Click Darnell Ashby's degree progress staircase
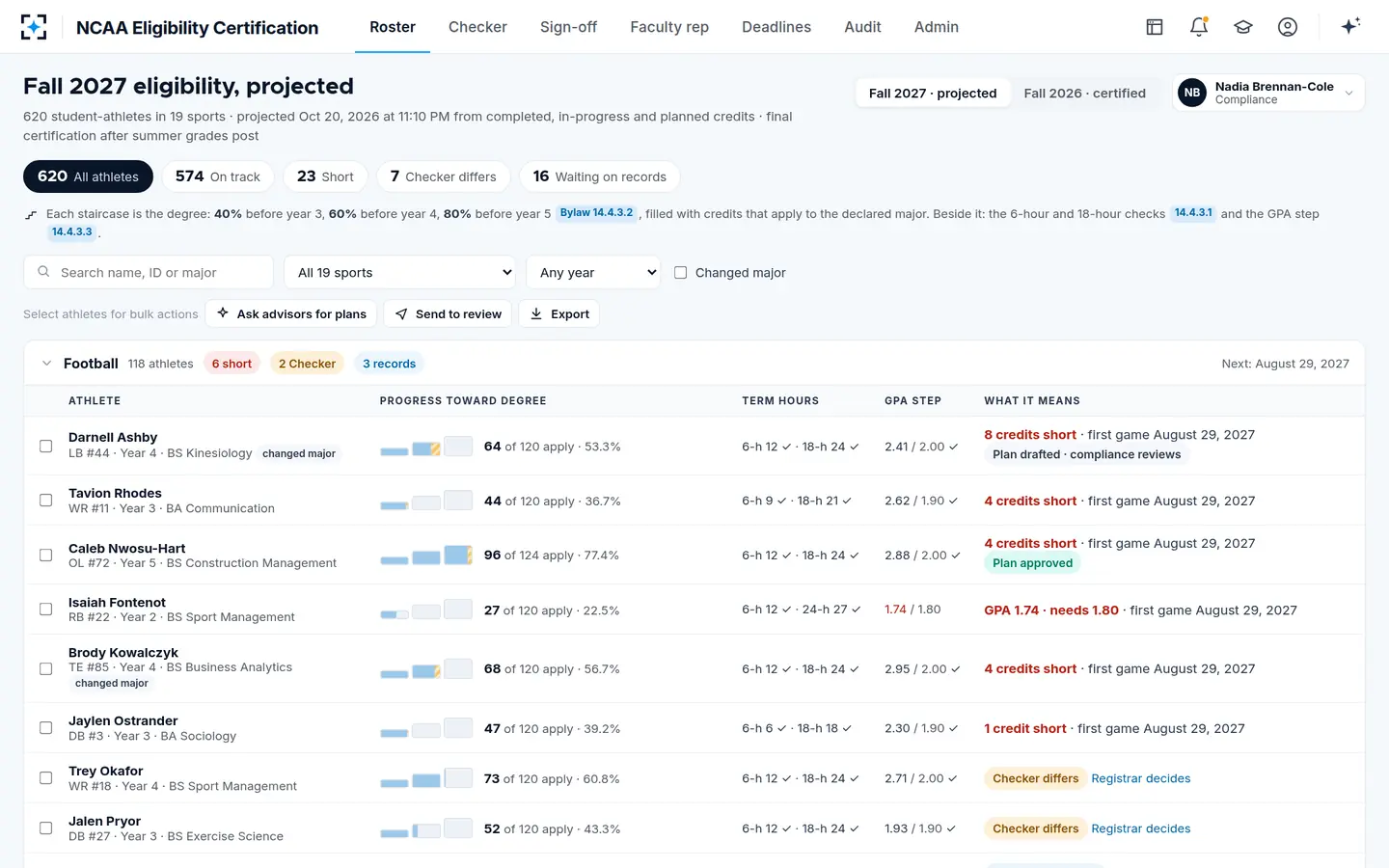 tap(426, 446)
